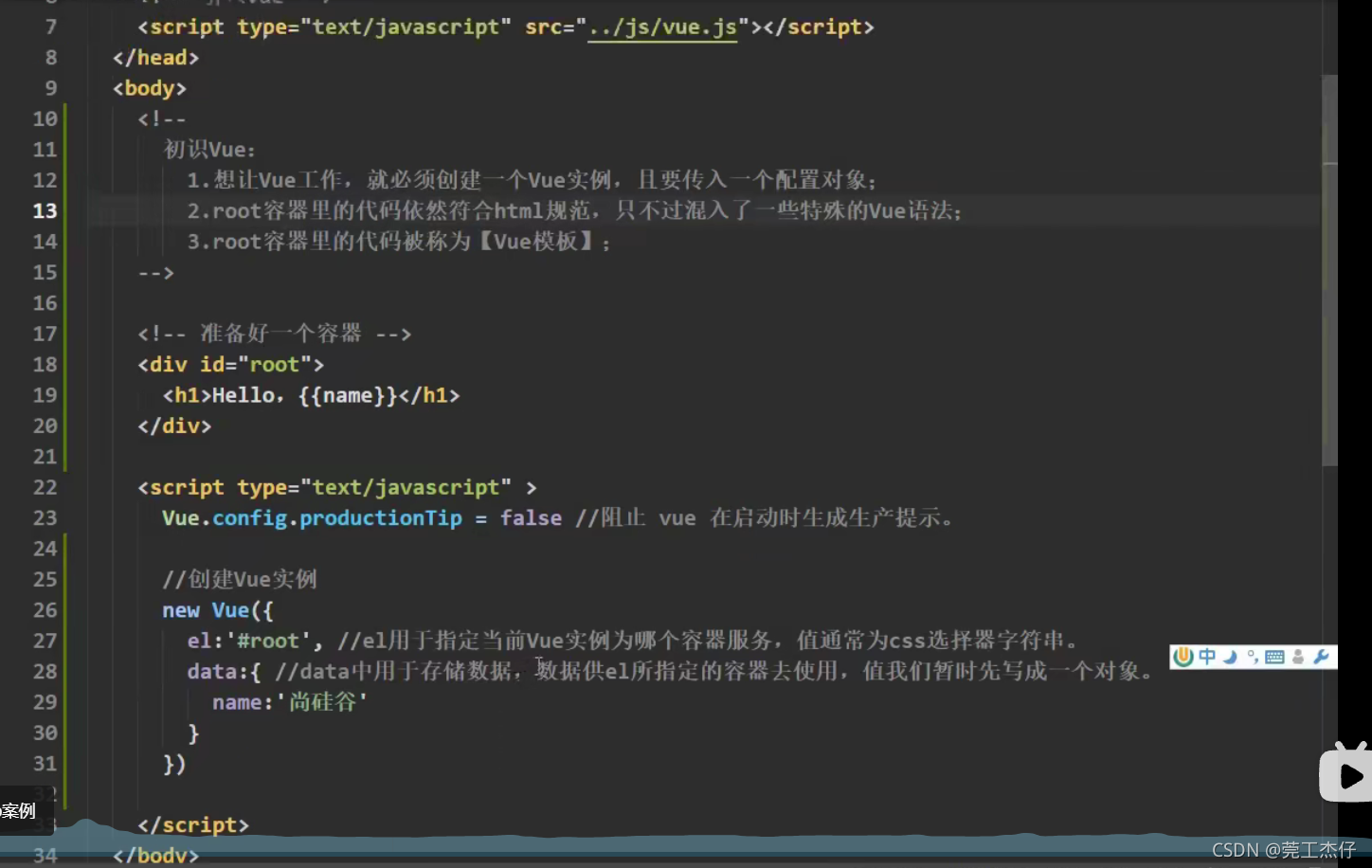Click 'productionTip' in Vue.config line
The height and width of the screenshot is (868, 1372).
(x=381, y=518)
